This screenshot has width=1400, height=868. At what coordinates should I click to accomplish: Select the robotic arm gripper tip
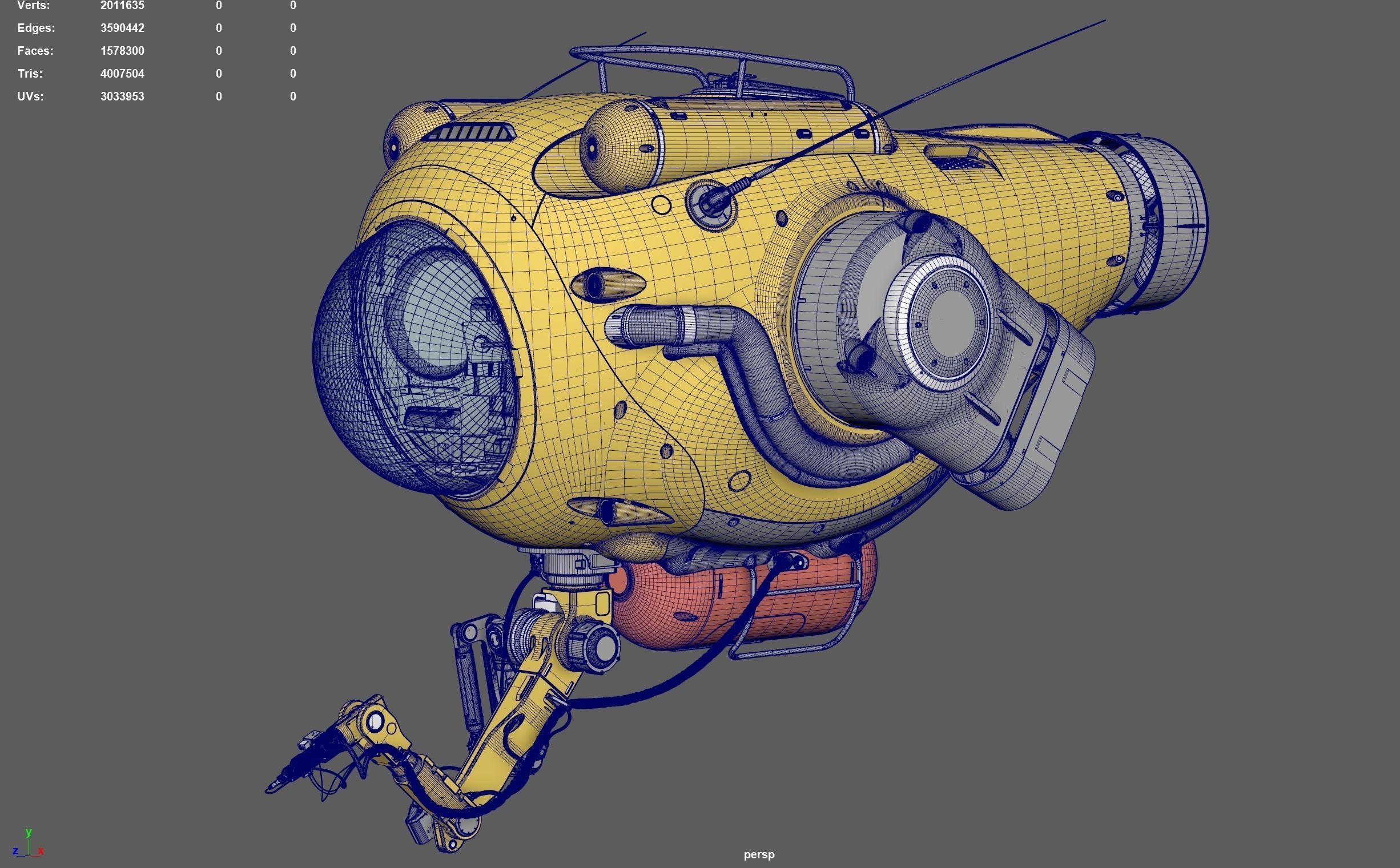(x=275, y=786)
